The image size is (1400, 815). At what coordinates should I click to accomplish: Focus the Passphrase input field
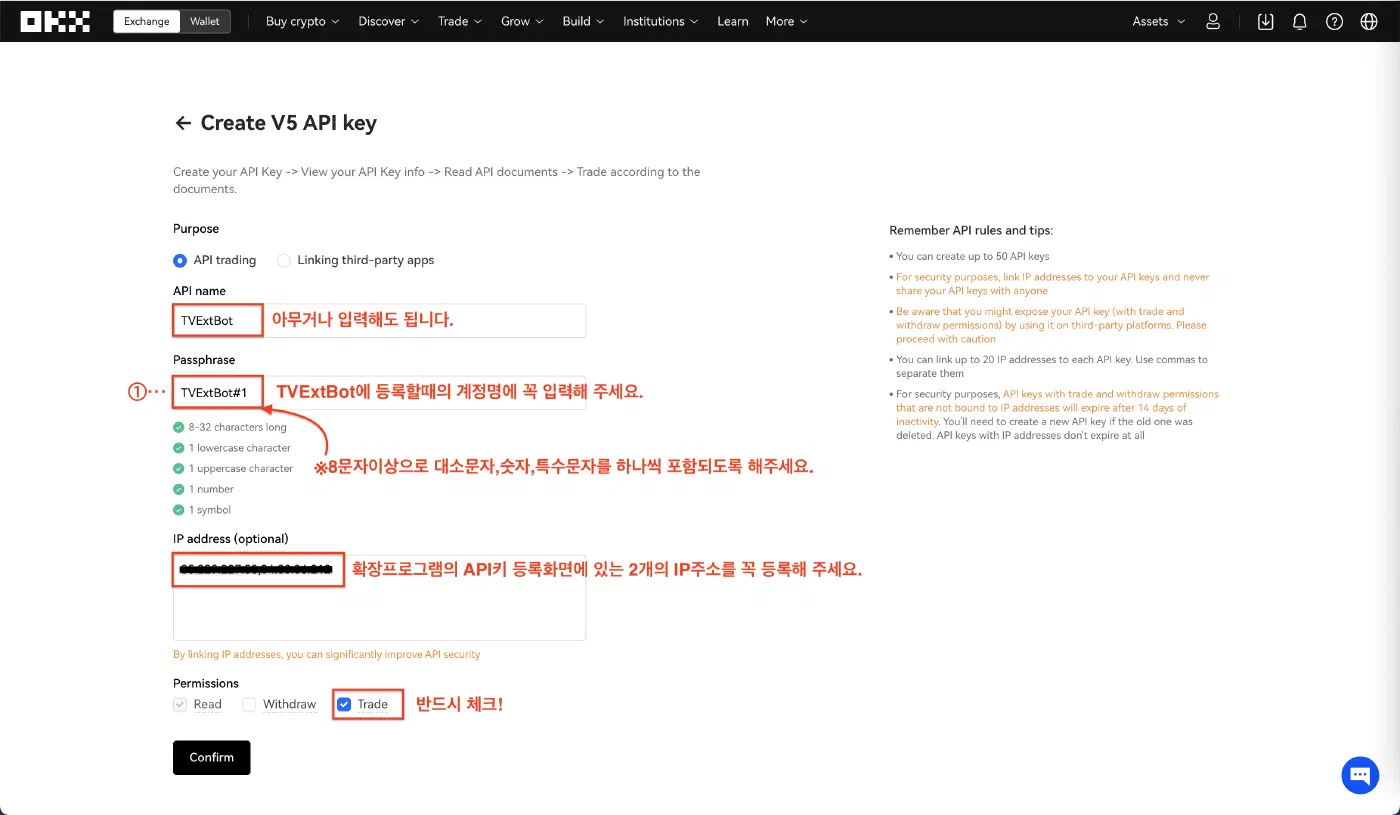[379, 392]
